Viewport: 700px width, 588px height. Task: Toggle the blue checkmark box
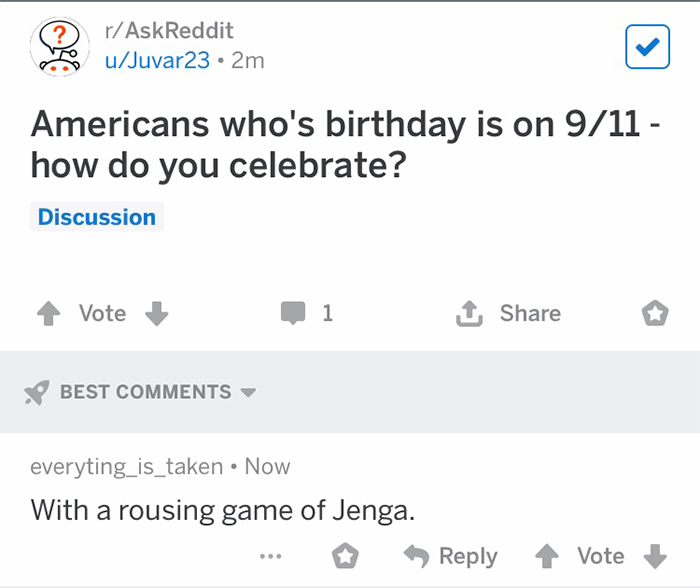coord(647,47)
